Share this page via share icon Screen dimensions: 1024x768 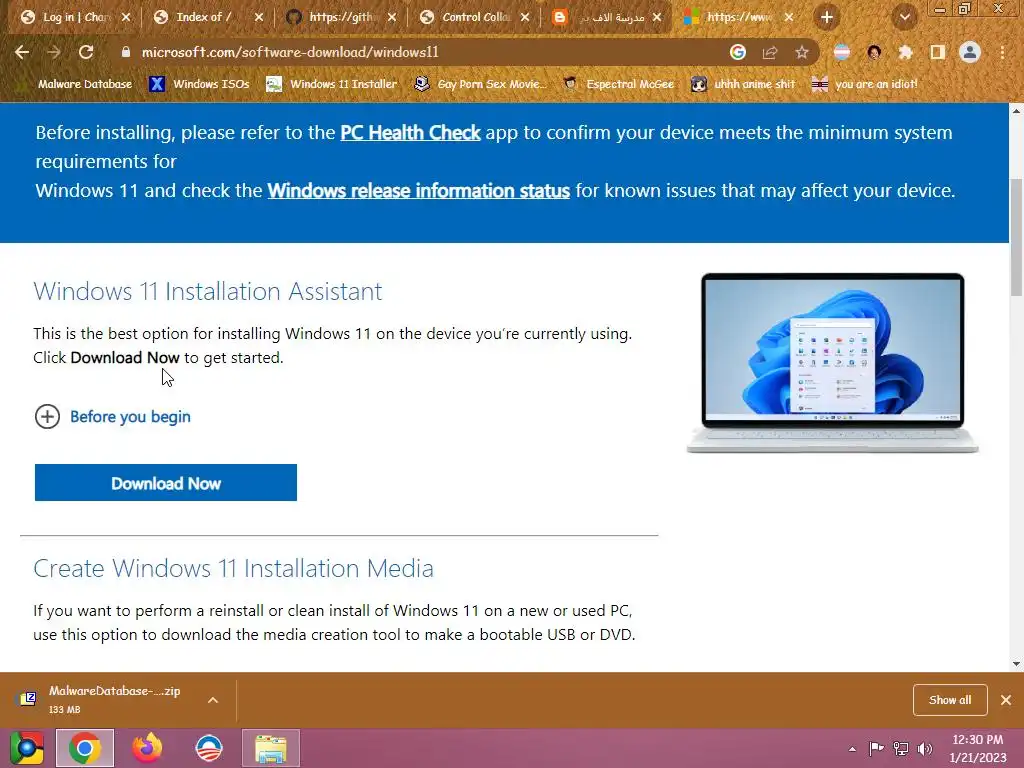770,52
